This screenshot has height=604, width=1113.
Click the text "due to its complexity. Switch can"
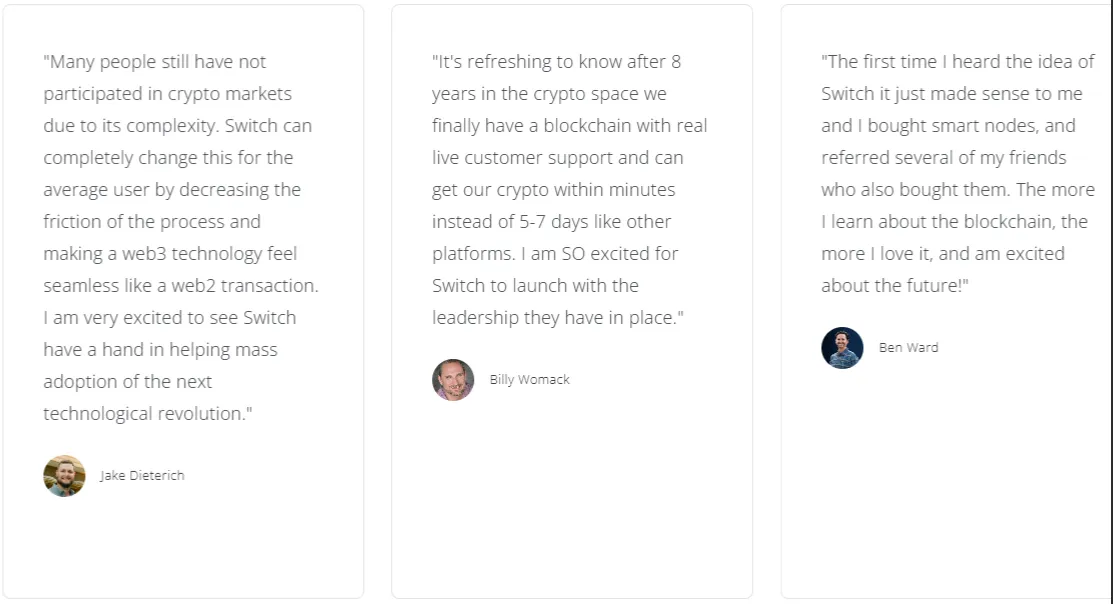pyautogui.click(x=177, y=126)
